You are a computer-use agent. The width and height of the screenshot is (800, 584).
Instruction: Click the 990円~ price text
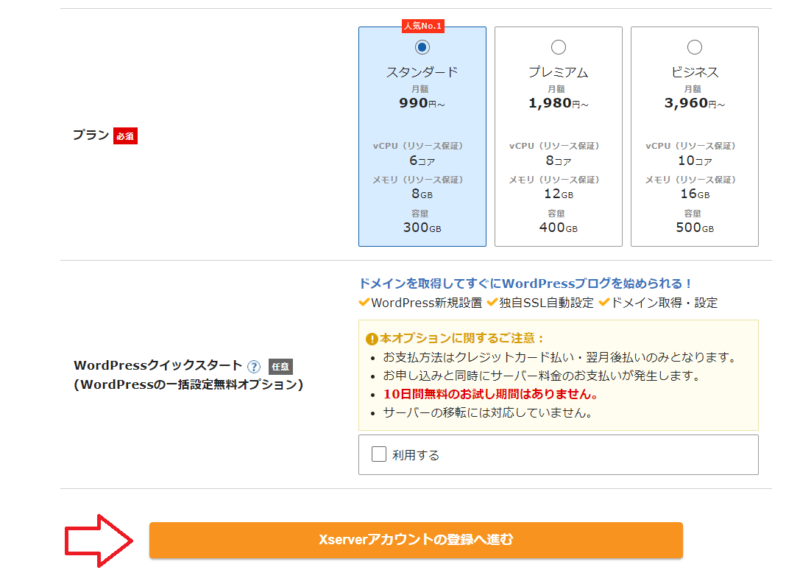click(422, 104)
